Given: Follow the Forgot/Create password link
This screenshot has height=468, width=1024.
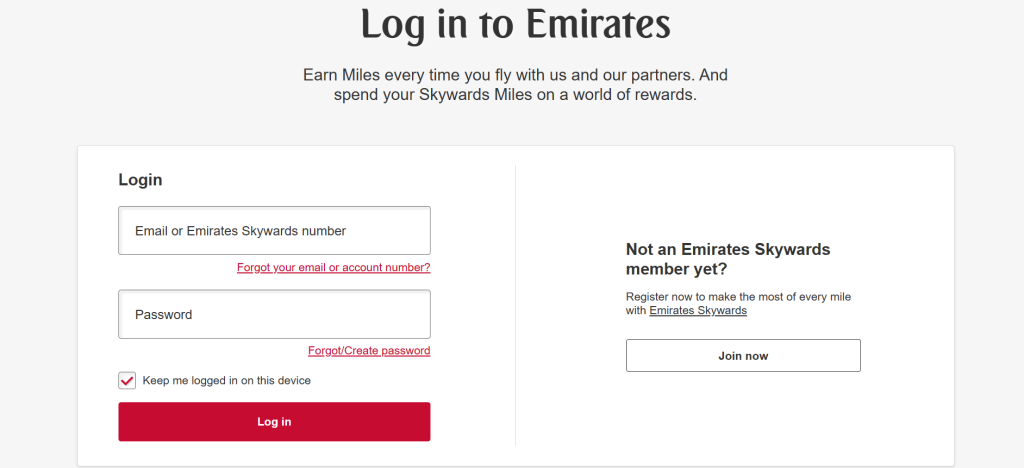Looking at the screenshot, I should [x=369, y=351].
